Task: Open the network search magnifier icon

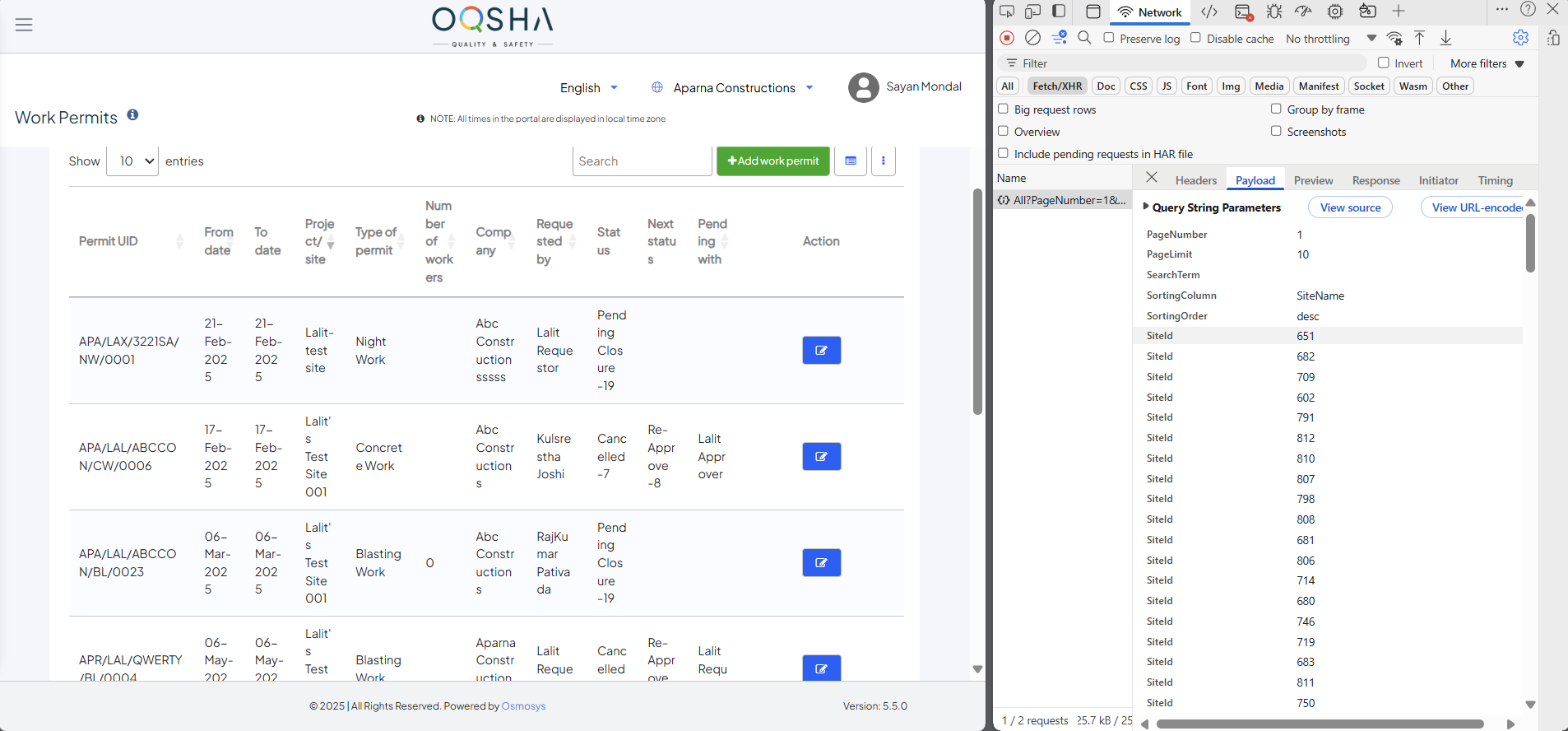Action: pyautogui.click(x=1084, y=38)
